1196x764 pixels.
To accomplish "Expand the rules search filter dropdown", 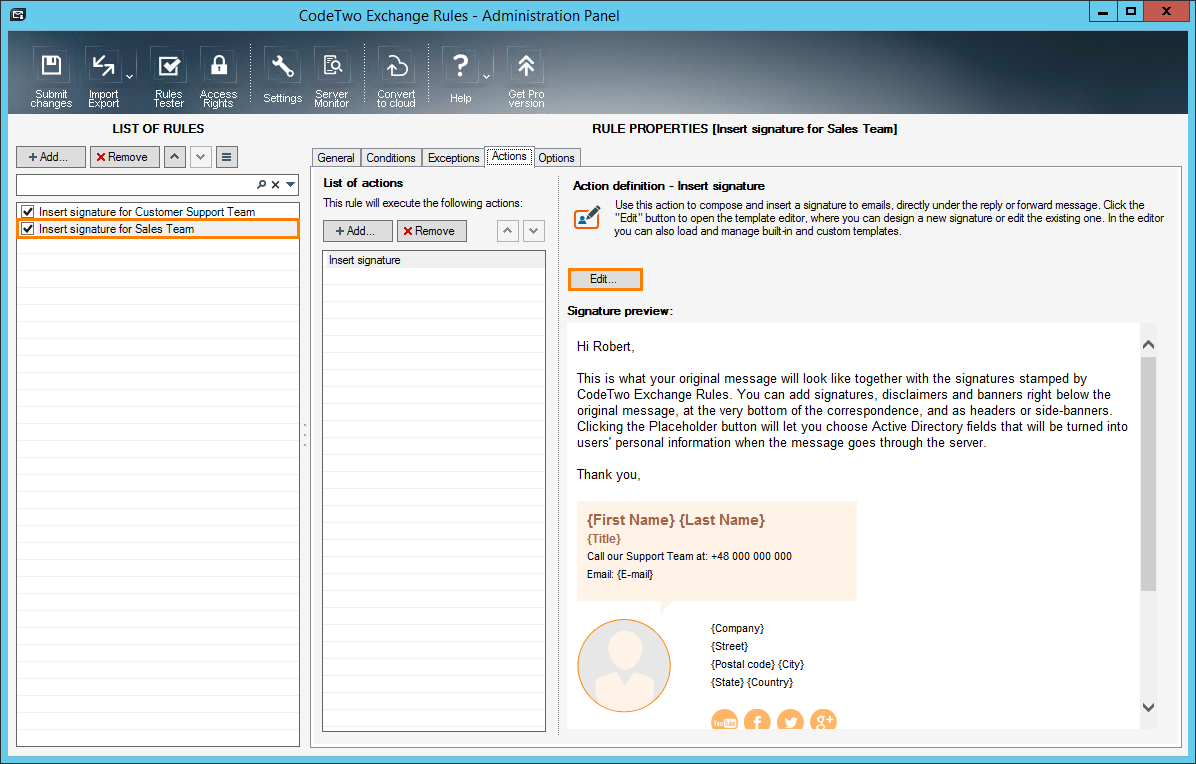I will coord(291,185).
